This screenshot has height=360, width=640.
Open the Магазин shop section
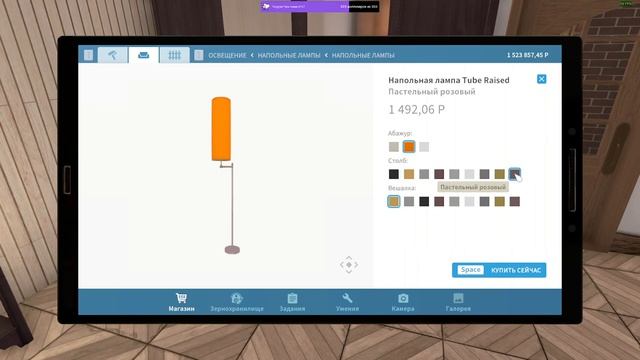click(x=181, y=302)
